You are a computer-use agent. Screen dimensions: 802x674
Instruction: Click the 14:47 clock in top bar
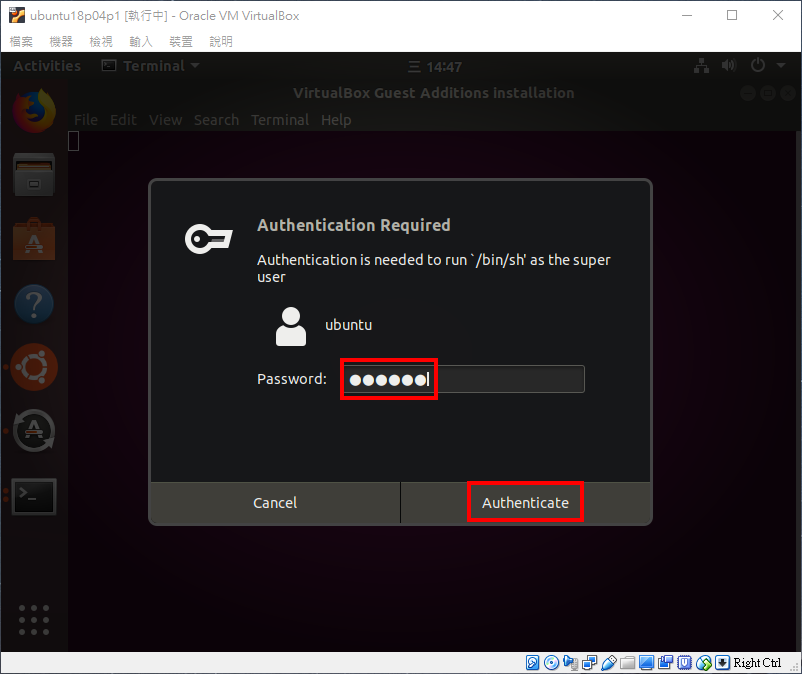436,67
